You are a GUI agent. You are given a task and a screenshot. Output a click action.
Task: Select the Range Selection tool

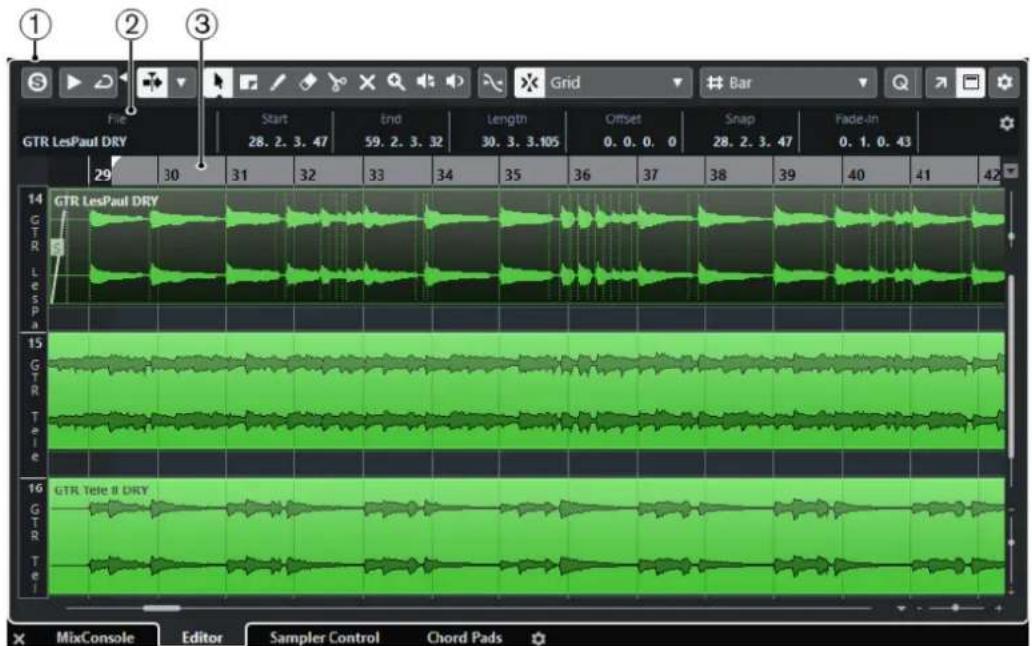[x=248, y=83]
